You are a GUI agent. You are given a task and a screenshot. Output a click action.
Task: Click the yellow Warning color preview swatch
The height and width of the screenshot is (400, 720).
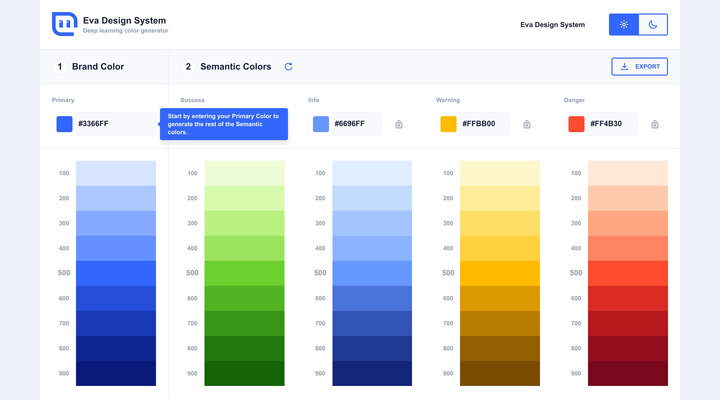449,124
